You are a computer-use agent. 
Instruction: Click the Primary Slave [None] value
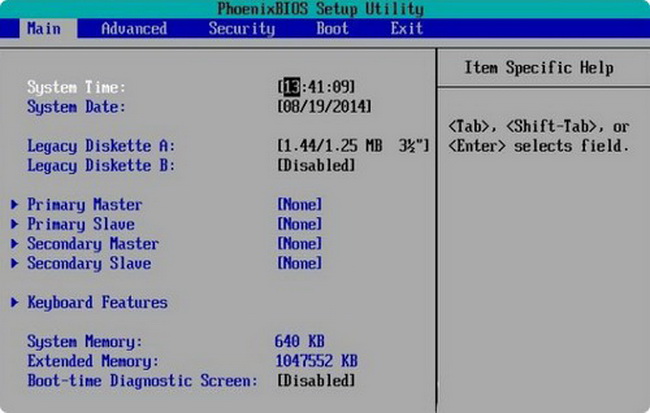[300, 224]
